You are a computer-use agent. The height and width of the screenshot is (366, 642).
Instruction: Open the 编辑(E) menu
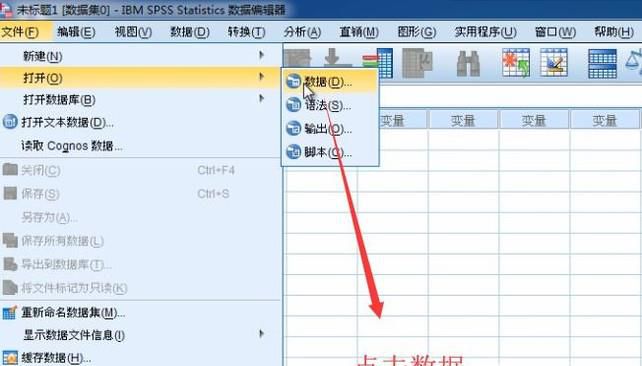pos(76,32)
